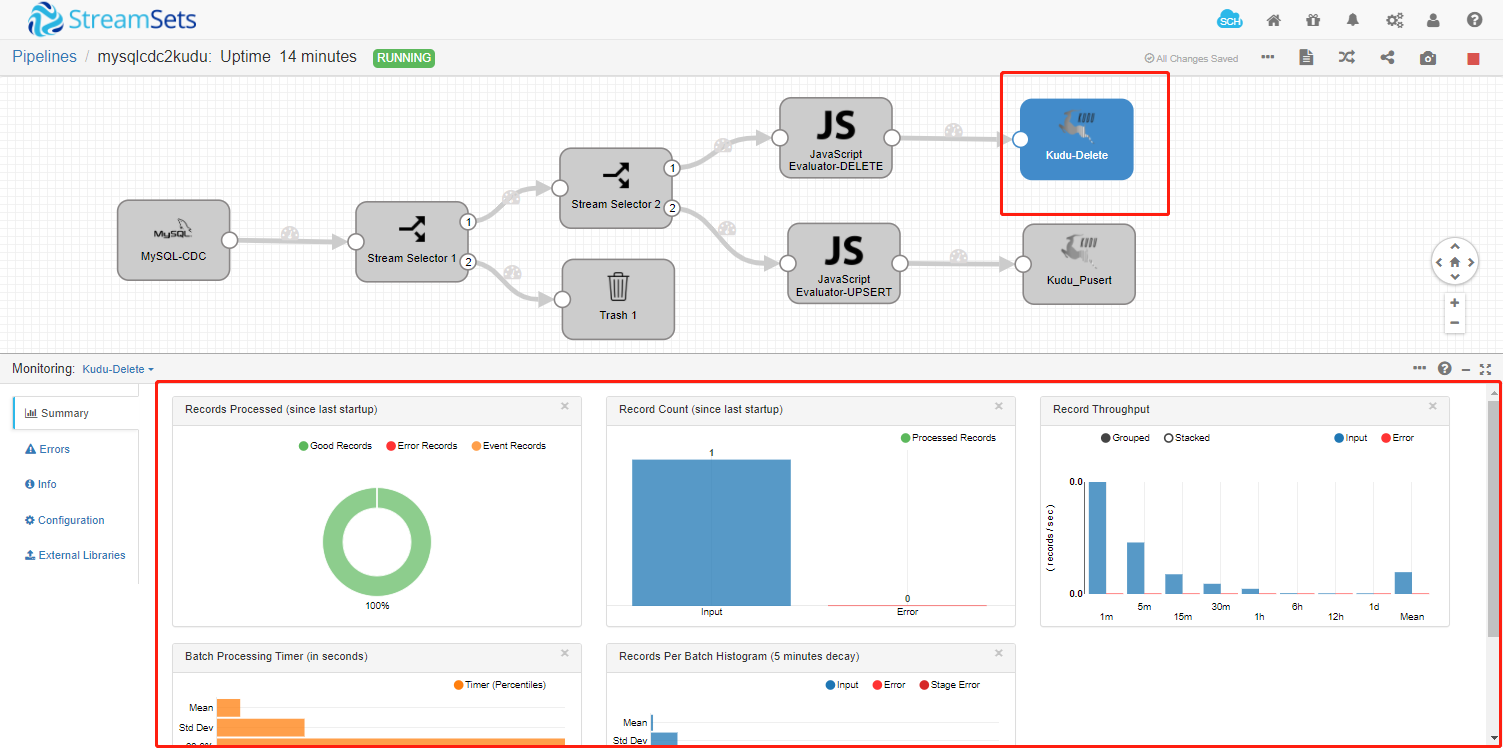Open the pipeline more options ellipsis

[x=1268, y=57]
